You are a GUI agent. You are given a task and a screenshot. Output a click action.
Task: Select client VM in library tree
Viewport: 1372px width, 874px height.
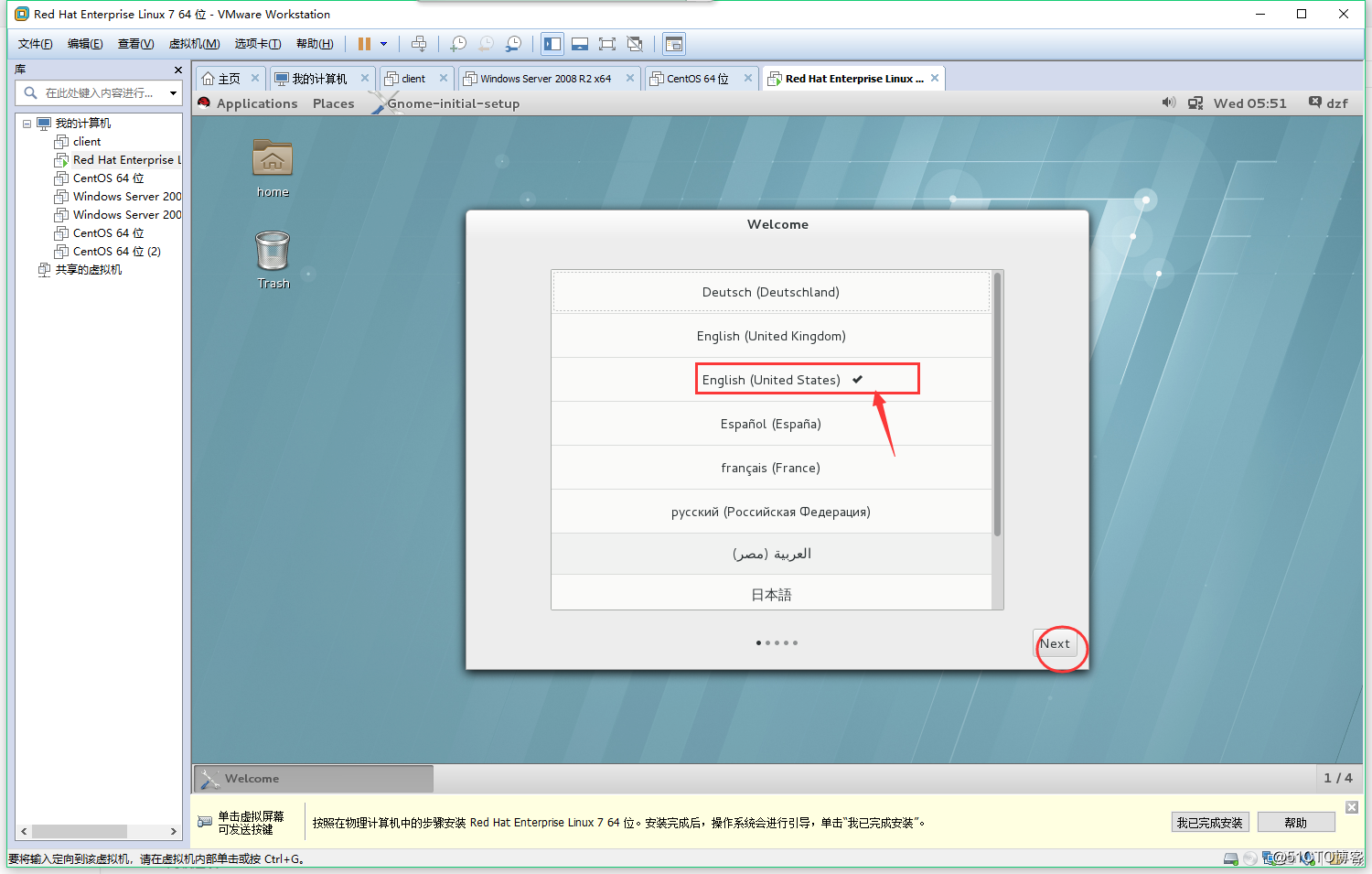(87, 142)
